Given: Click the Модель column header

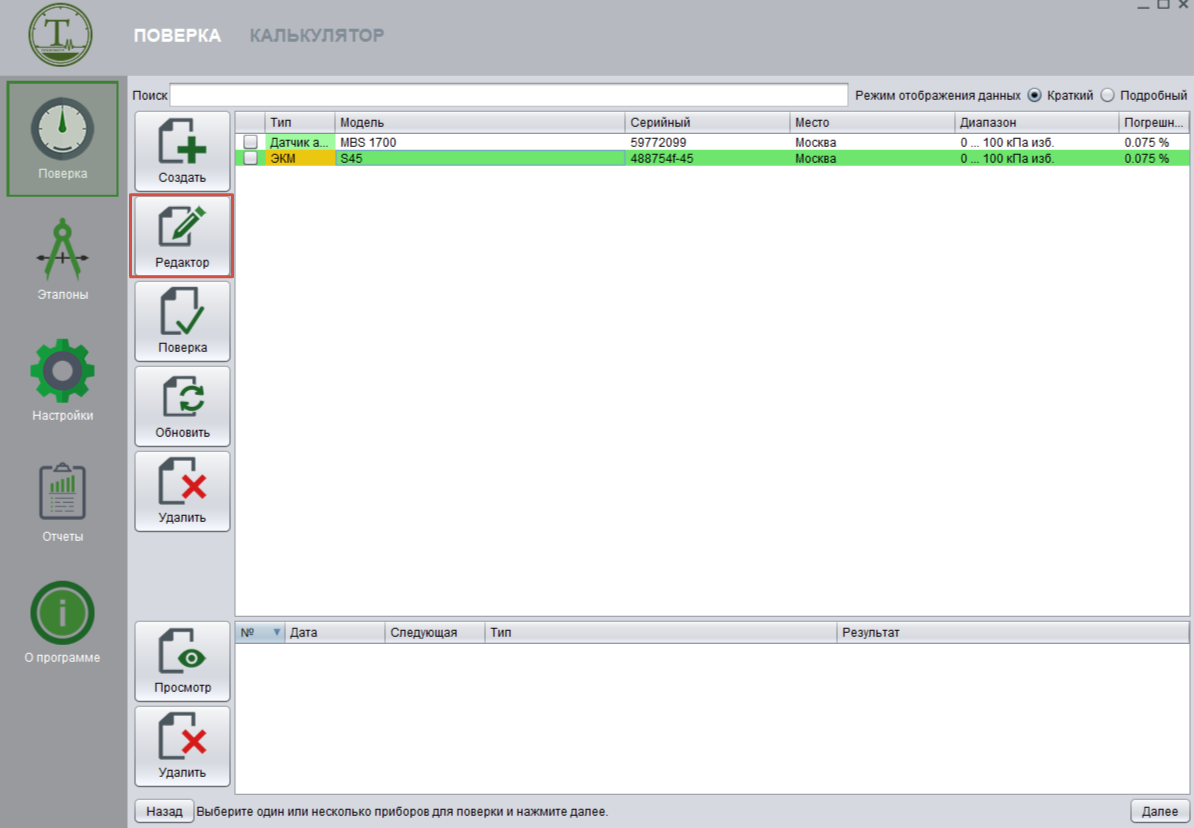Looking at the screenshot, I should pyautogui.click(x=480, y=122).
